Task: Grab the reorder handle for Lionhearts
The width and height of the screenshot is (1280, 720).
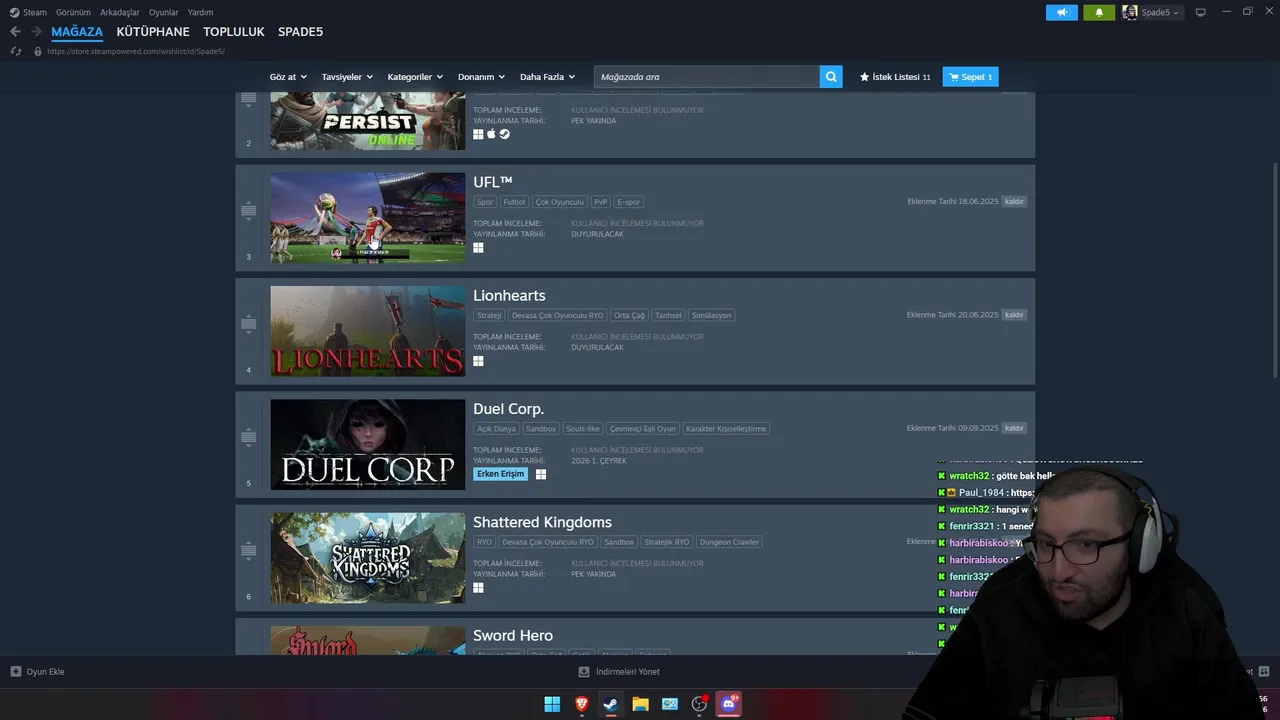Action: (x=249, y=324)
